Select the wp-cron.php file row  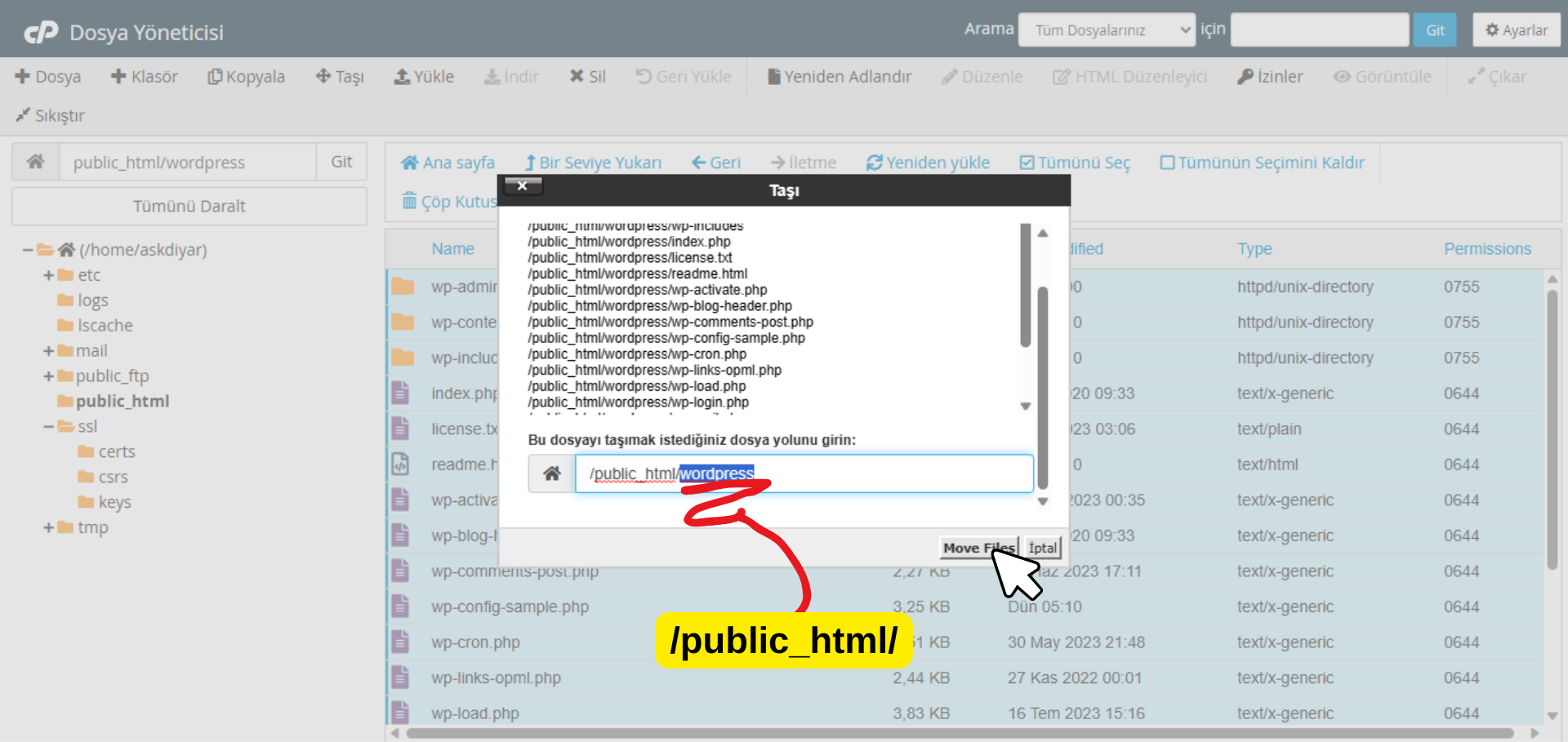coord(965,642)
